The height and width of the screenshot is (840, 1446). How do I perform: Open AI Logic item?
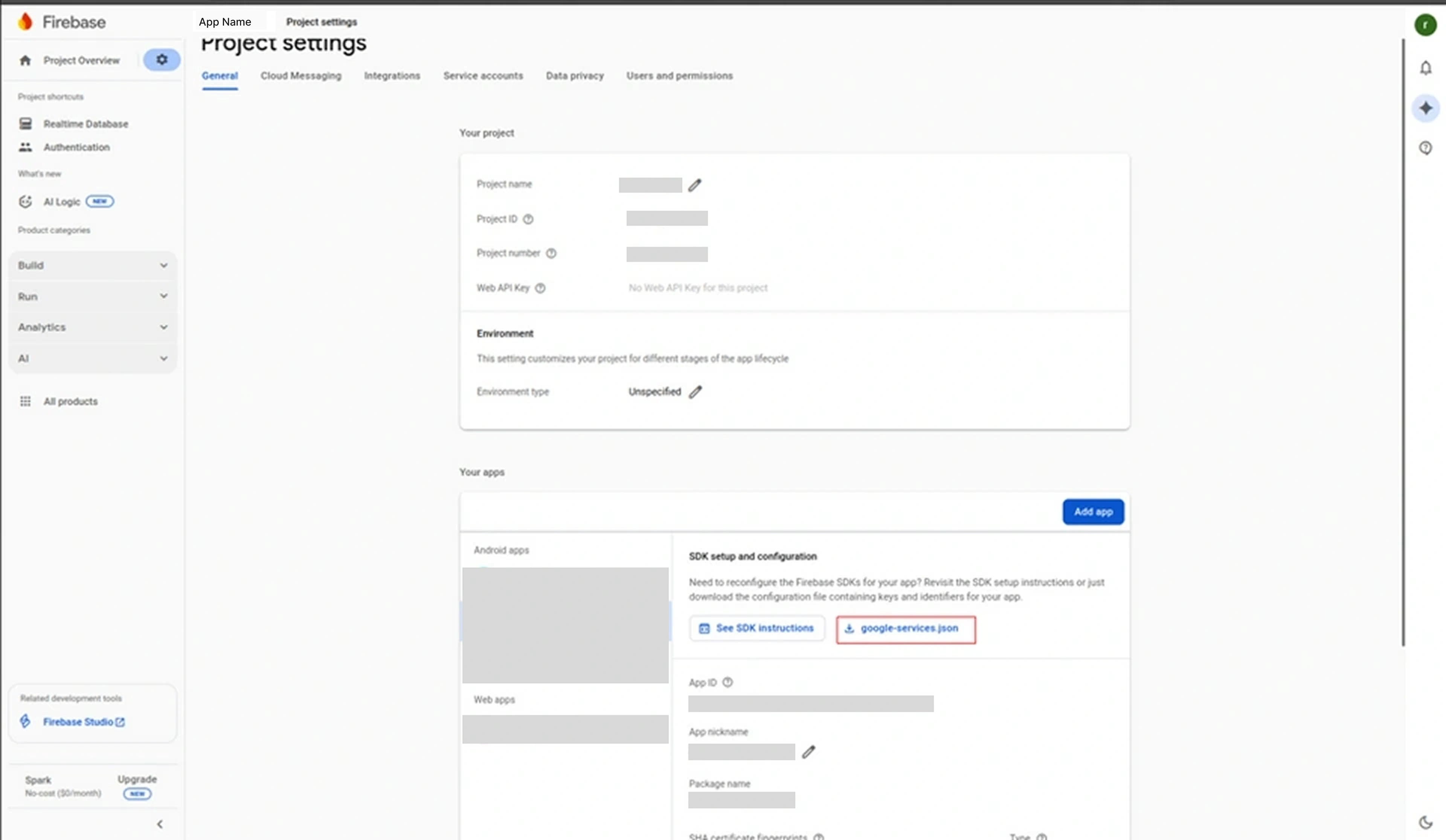click(66, 202)
